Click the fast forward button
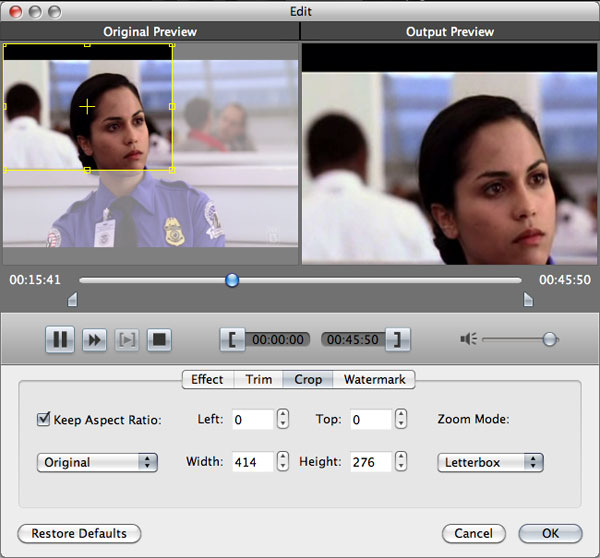600x558 pixels. (x=94, y=340)
